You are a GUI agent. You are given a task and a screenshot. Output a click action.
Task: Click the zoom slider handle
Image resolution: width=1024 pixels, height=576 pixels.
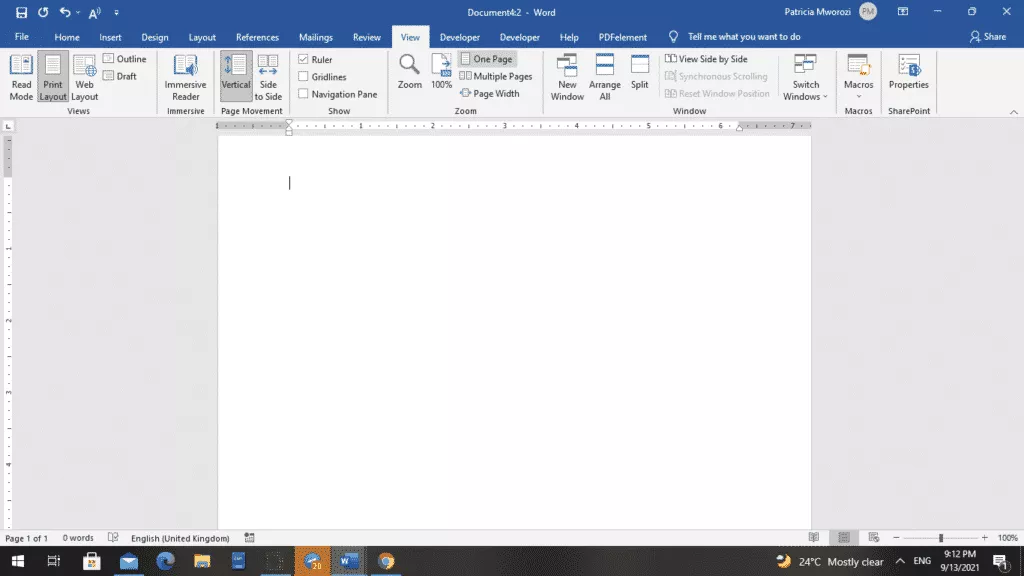click(941, 537)
